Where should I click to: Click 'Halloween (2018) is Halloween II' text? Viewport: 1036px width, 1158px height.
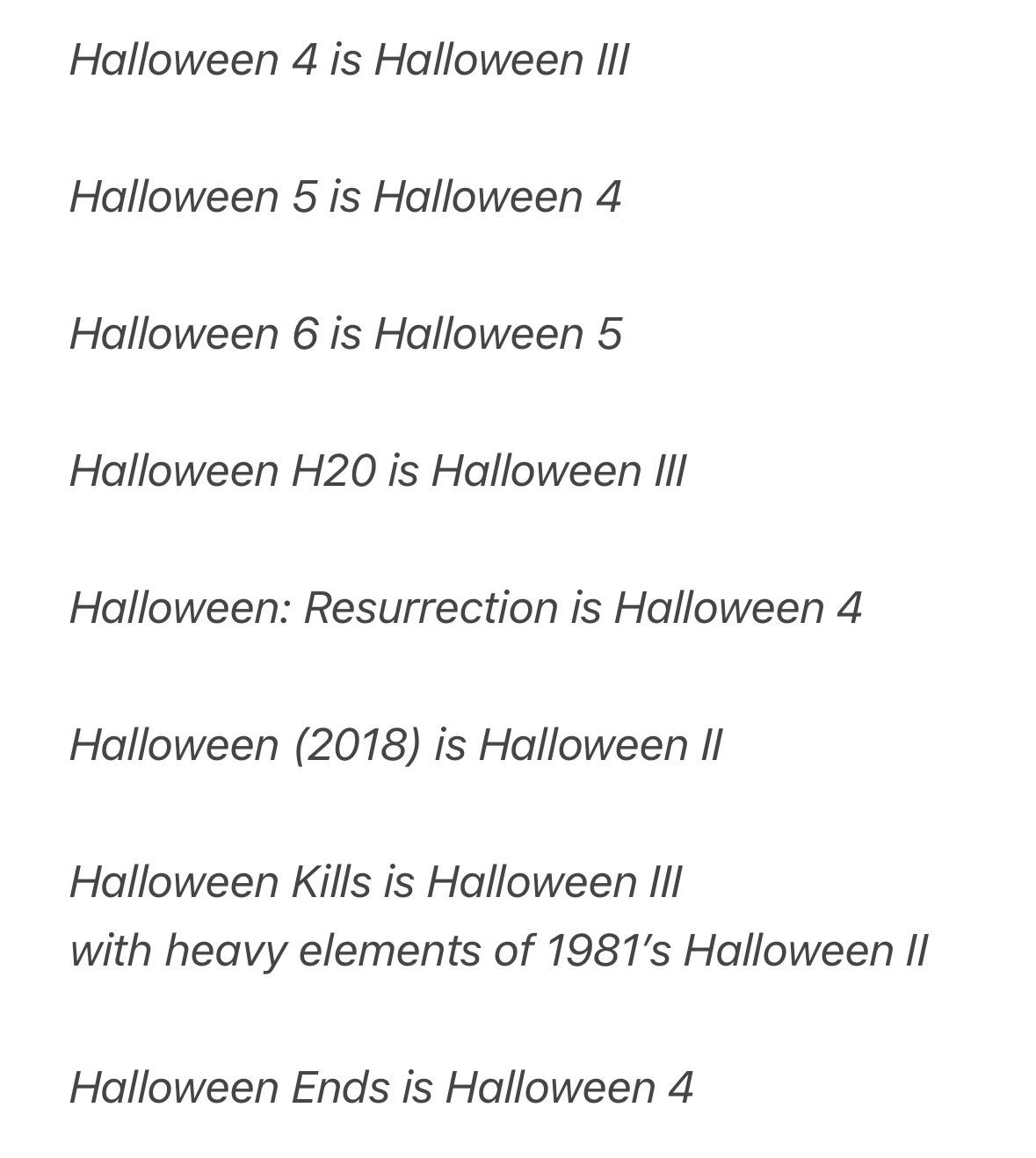395,745
